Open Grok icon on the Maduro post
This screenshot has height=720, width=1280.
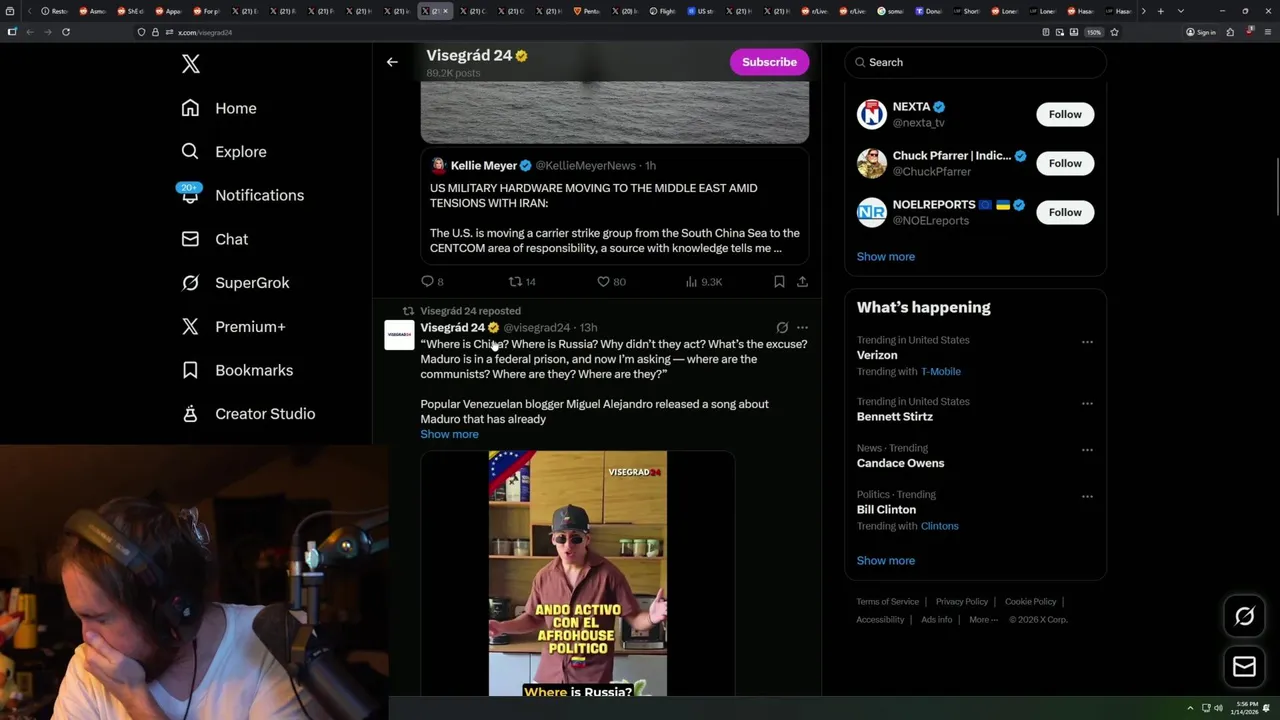point(782,327)
